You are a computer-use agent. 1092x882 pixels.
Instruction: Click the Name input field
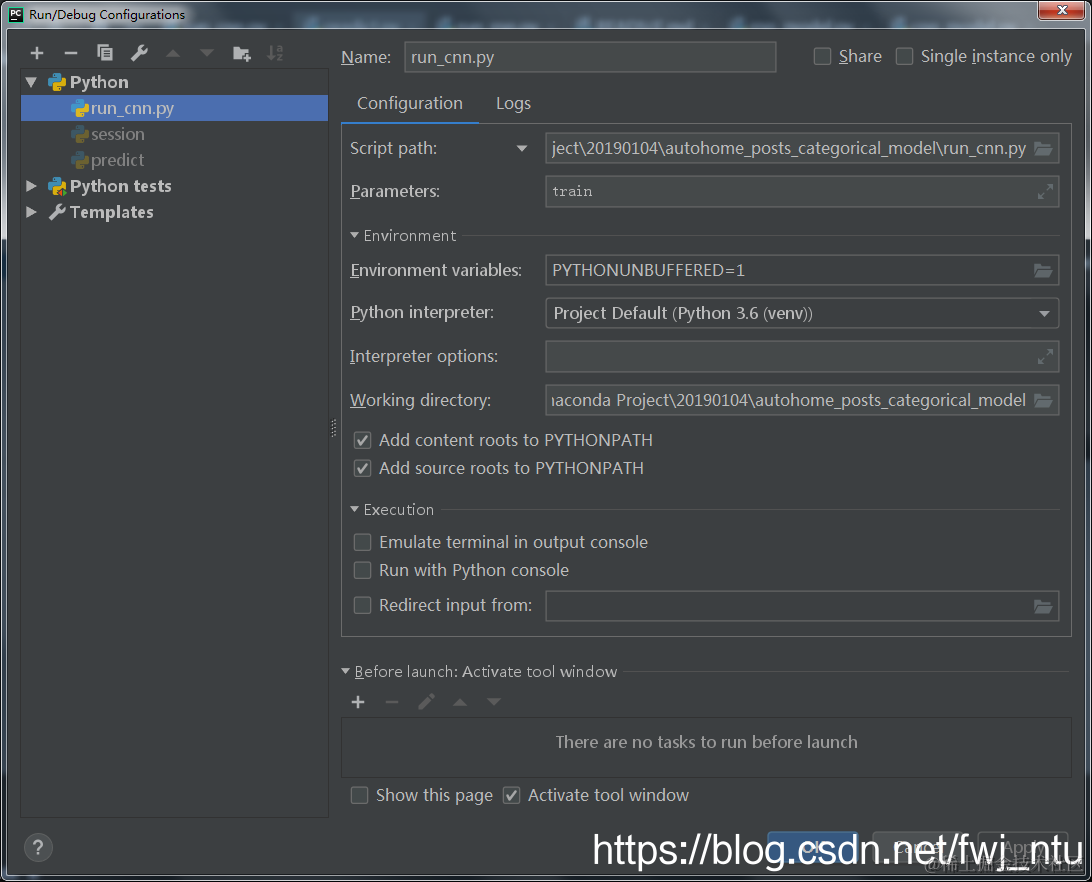pyautogui.click(x=590, y=57)
